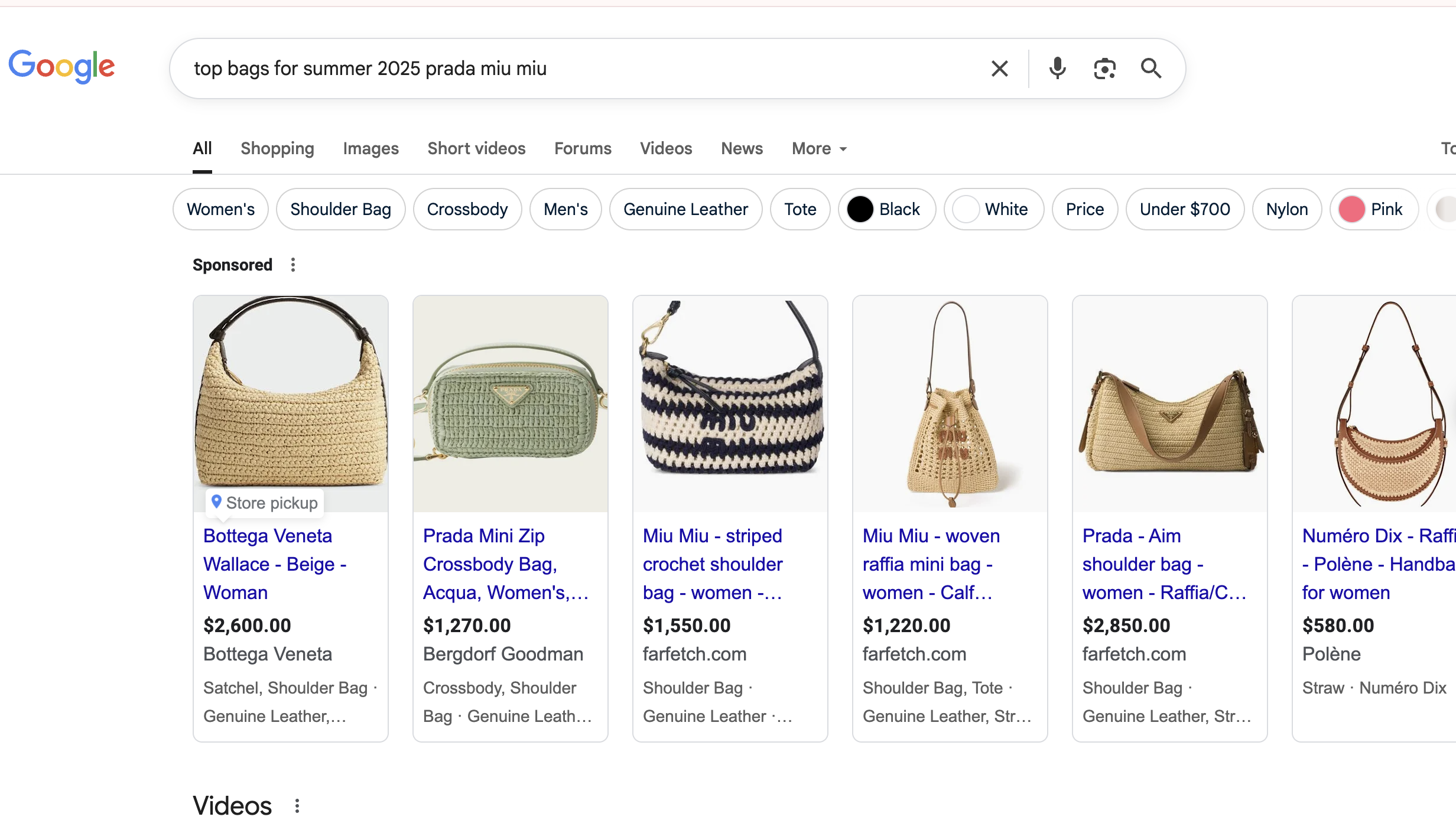This screenshot has height=833, width=1456.
Task: Open Bottega Veneta Wallace bag image
Action: (291, 404)
